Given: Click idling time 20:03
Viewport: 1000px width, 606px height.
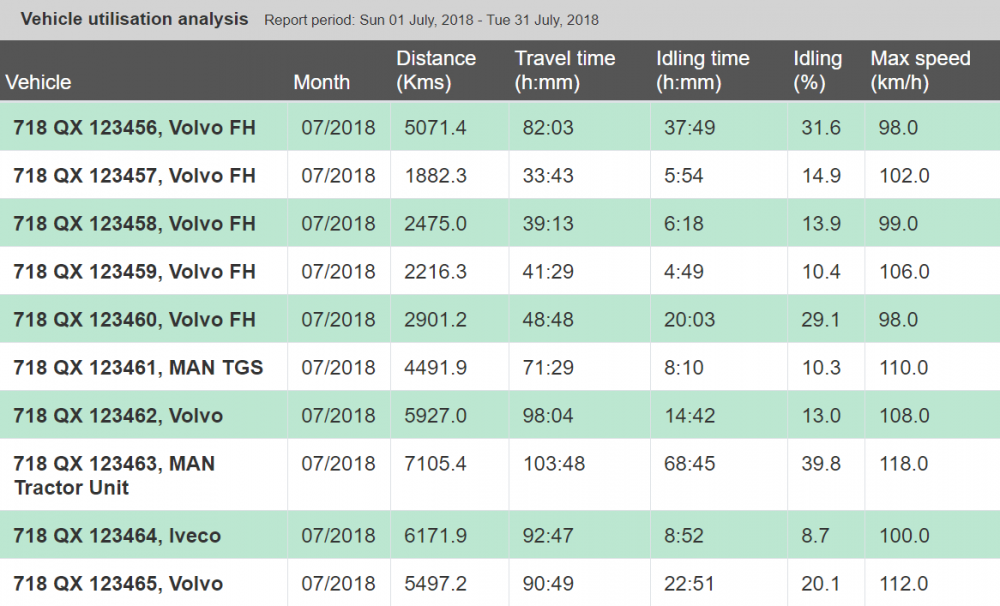Looking at the screenshot, I should 689,320.
